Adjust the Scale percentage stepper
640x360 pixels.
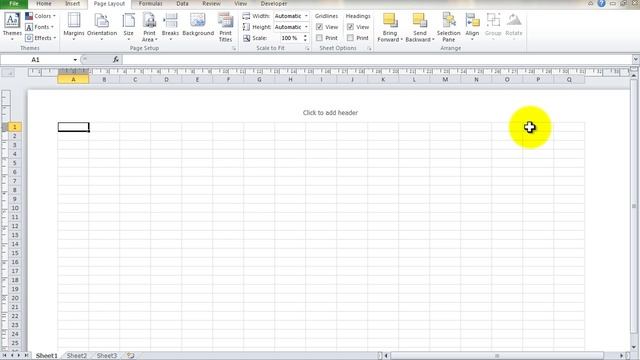point(305,38)
